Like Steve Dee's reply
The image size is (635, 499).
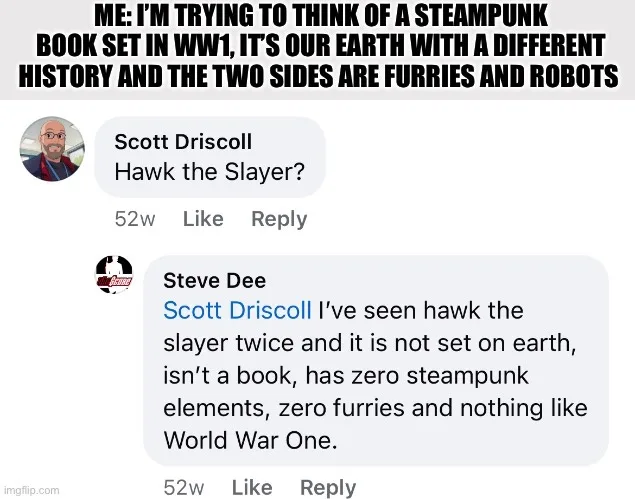point(252,487)
